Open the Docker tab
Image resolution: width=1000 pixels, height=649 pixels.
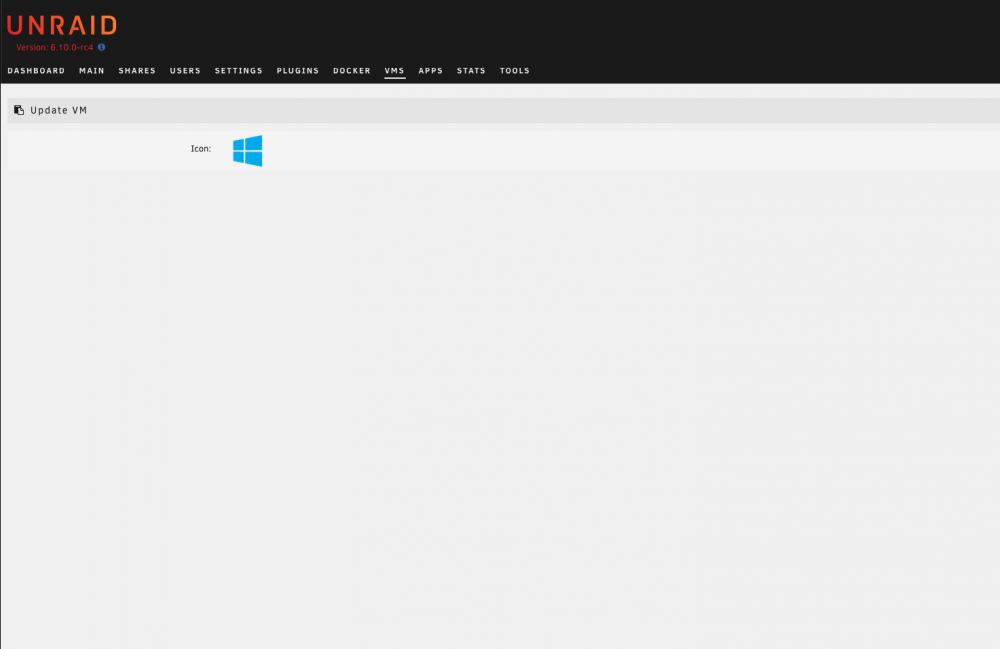pyautogui.click(x=351, y=71)
